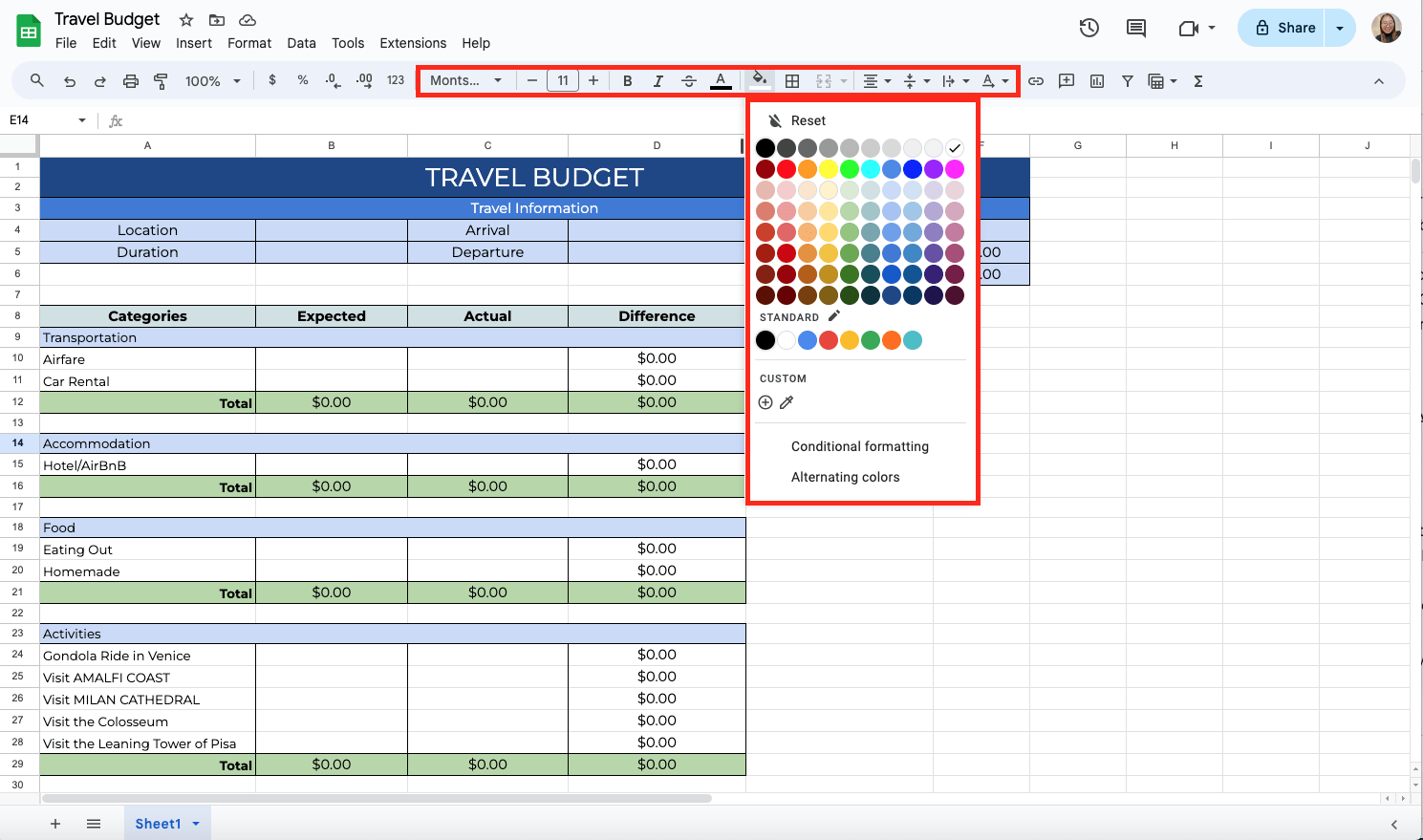Create a filter using the toolbar icon

pos(1128,80)
